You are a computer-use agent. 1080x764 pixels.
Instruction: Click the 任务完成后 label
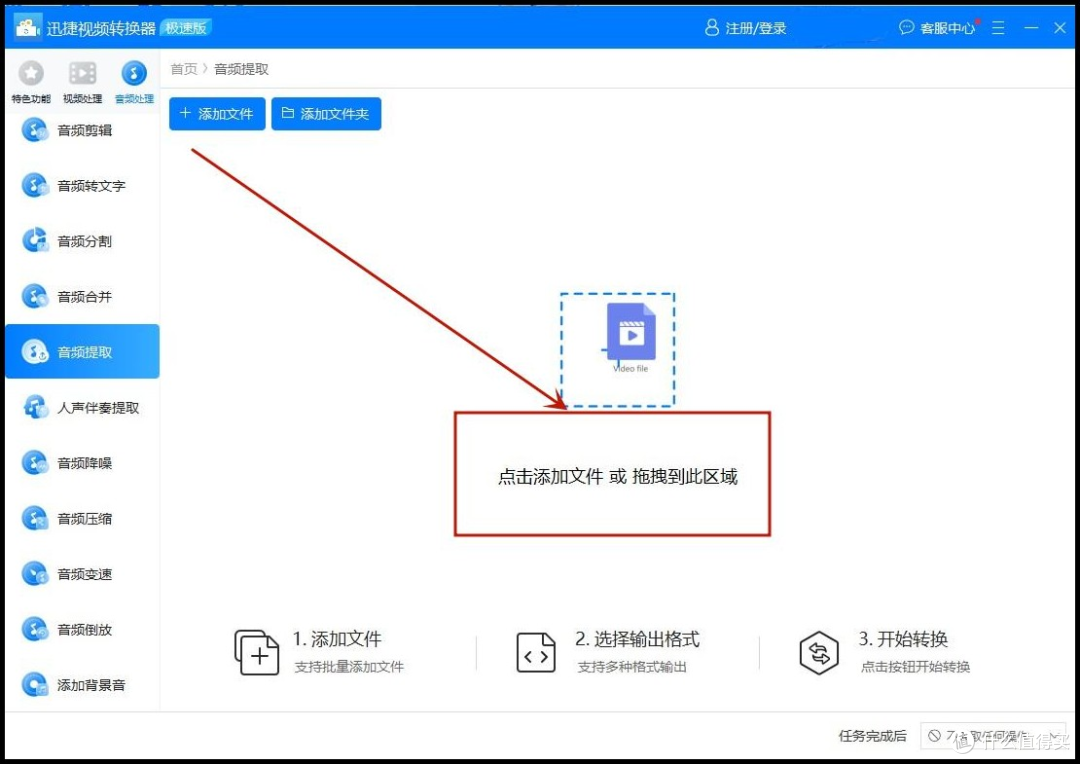click(873, 736)
